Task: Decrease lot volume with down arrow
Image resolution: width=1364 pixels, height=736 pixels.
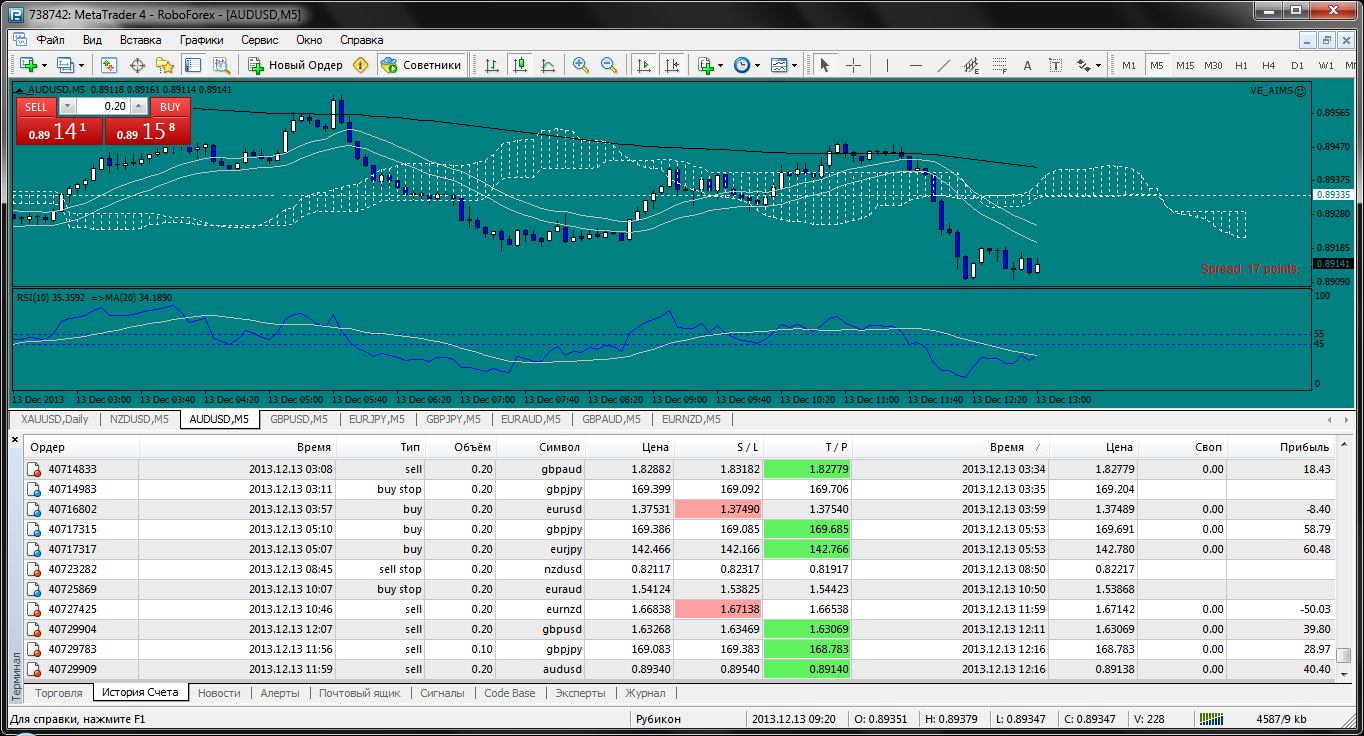Action: coord(67,106)
